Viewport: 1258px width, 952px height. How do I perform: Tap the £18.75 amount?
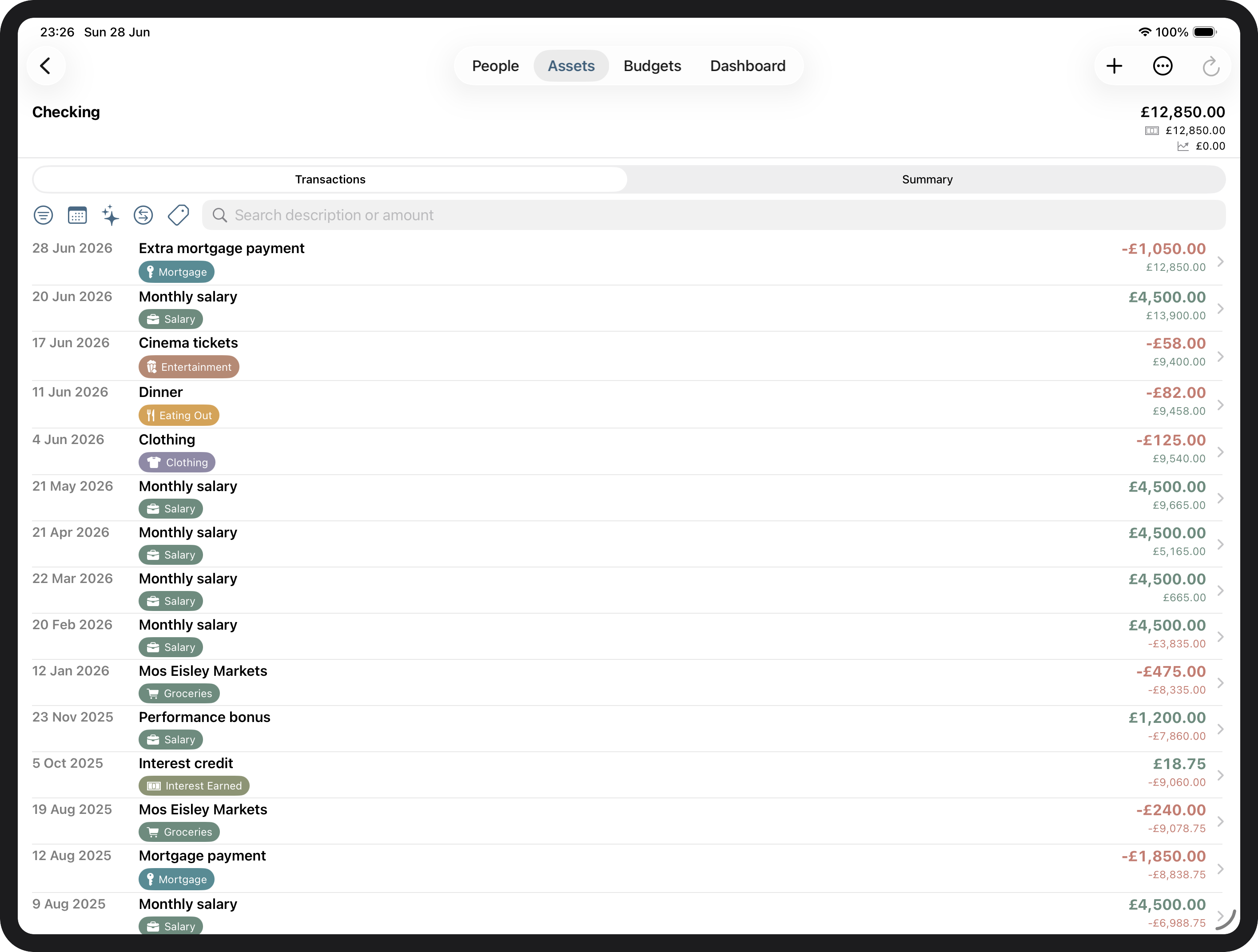1179,764
